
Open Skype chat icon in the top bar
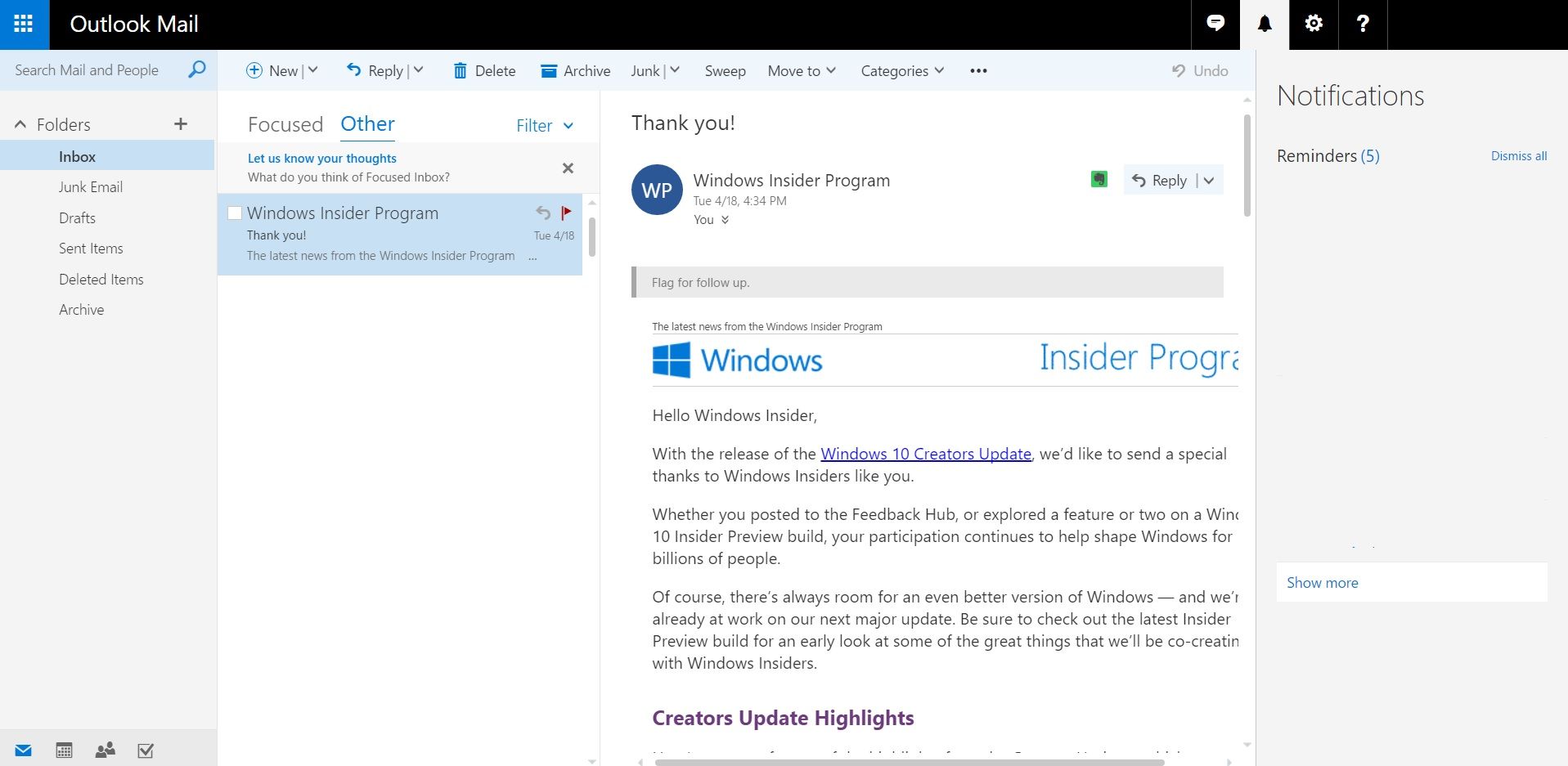pos(1215,23)
